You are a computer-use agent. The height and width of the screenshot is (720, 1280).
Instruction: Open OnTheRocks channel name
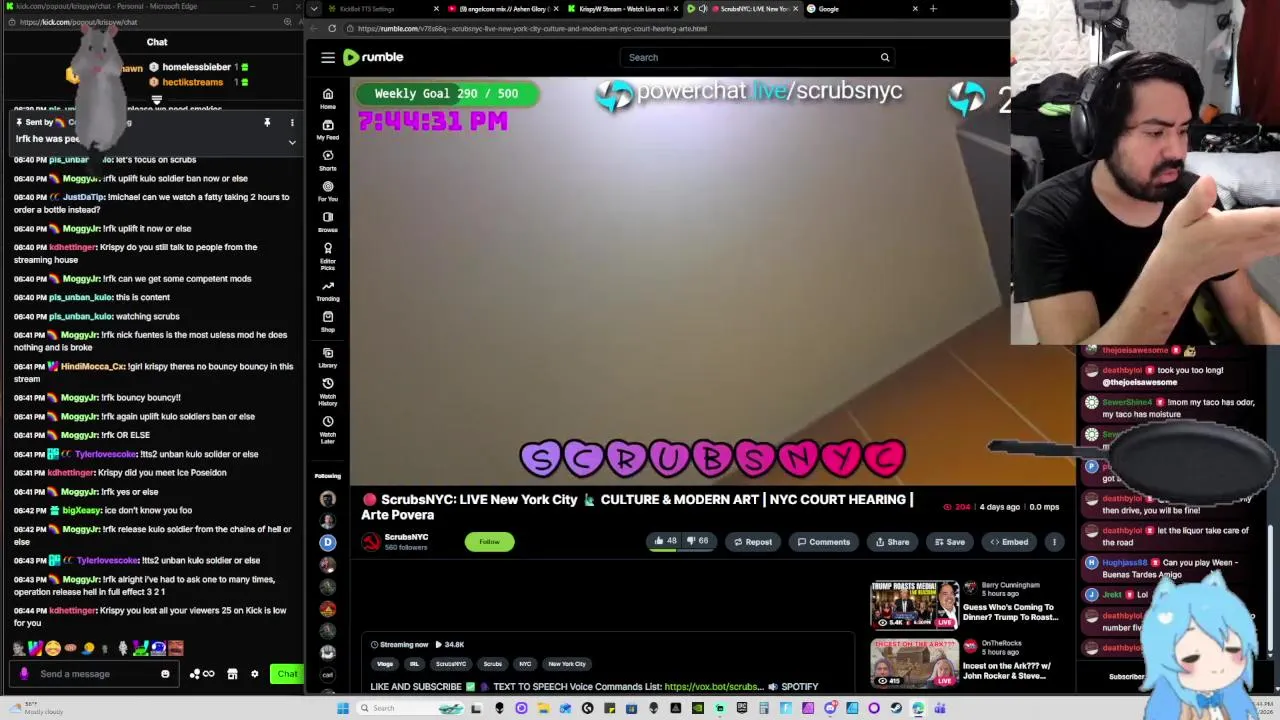1001,643
